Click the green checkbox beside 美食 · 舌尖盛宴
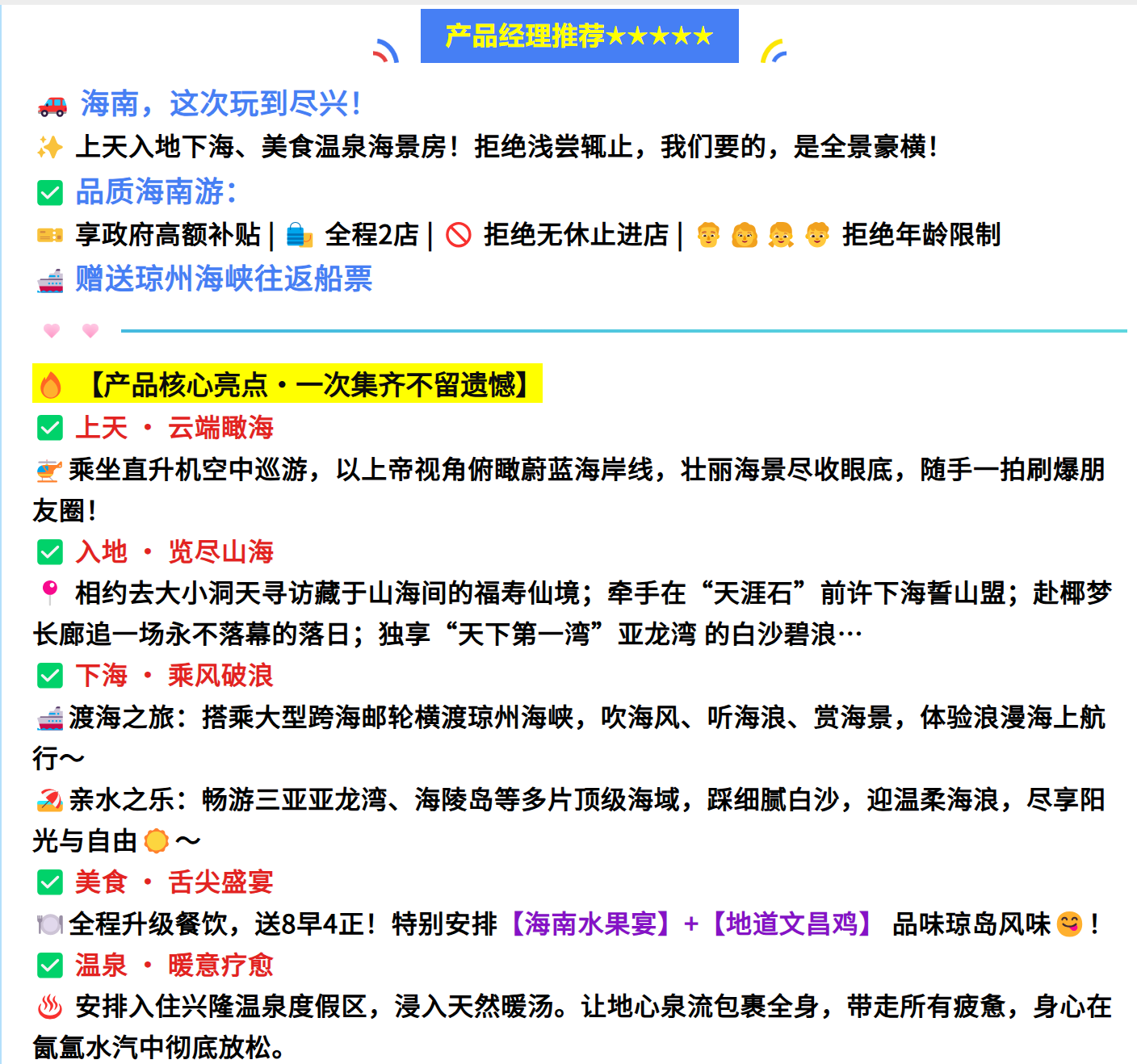Viewport: 1137px width, 1064px height. [50, 882]
